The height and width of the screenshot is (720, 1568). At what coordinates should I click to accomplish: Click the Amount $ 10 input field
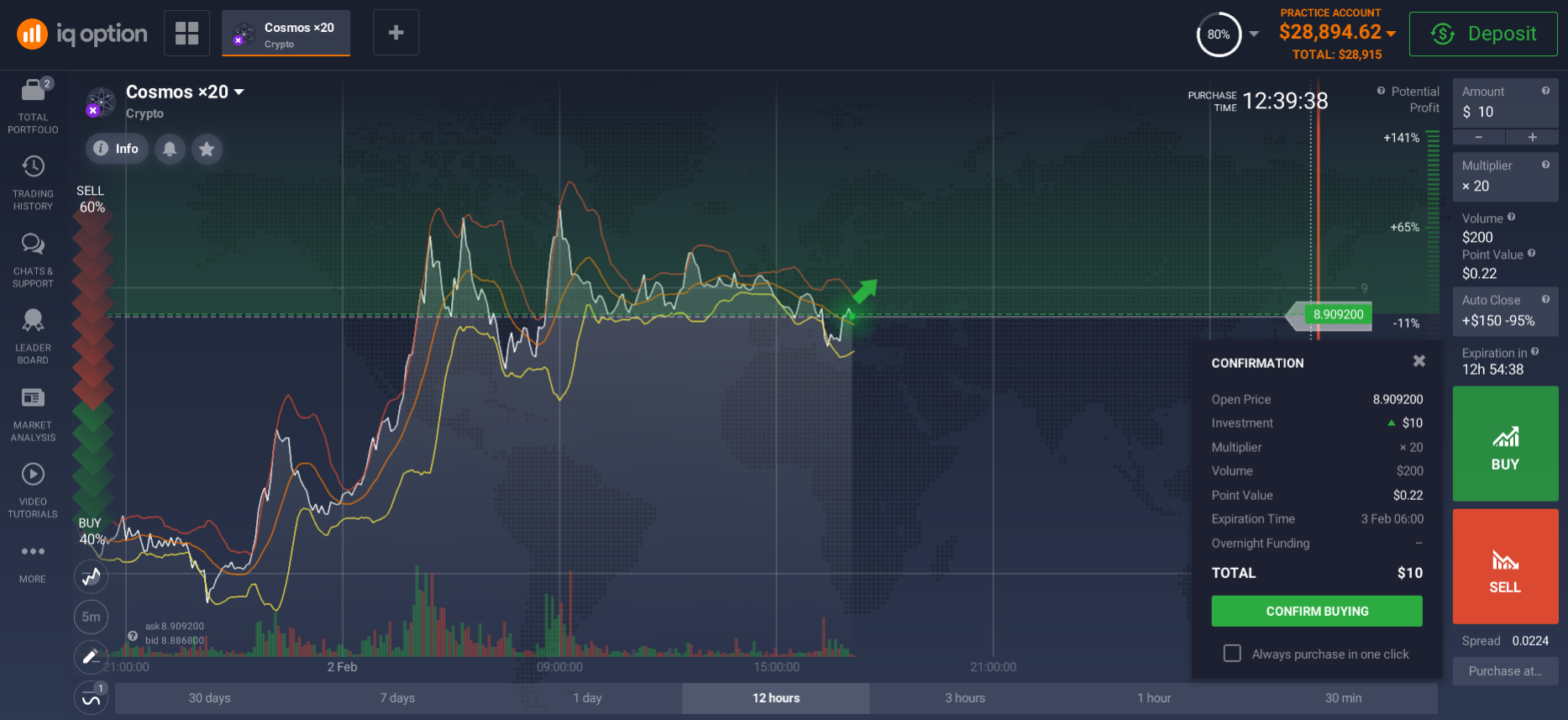(1505, 103)
